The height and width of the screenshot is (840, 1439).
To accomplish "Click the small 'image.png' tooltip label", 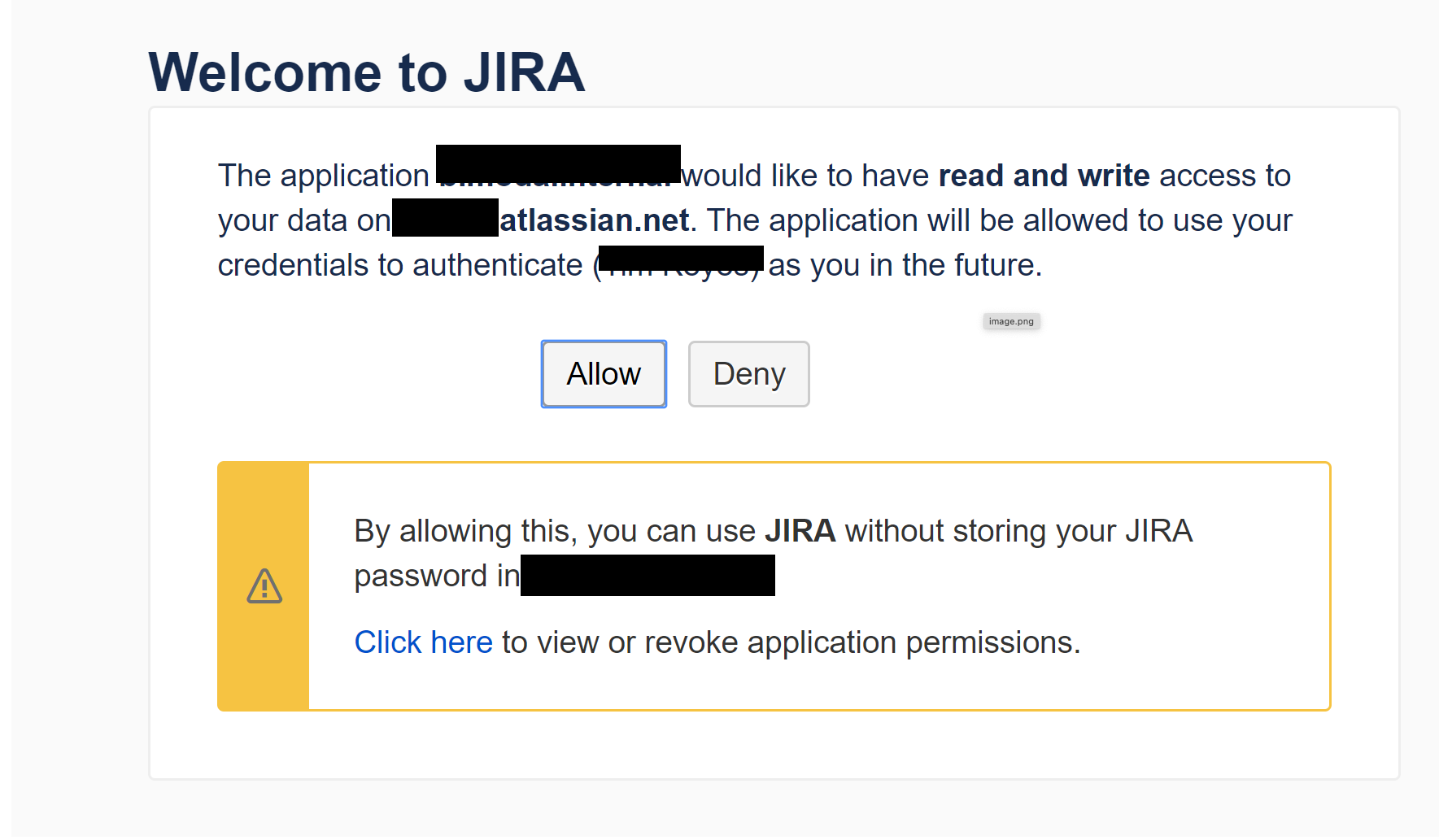I will (x=1011, y=321).
